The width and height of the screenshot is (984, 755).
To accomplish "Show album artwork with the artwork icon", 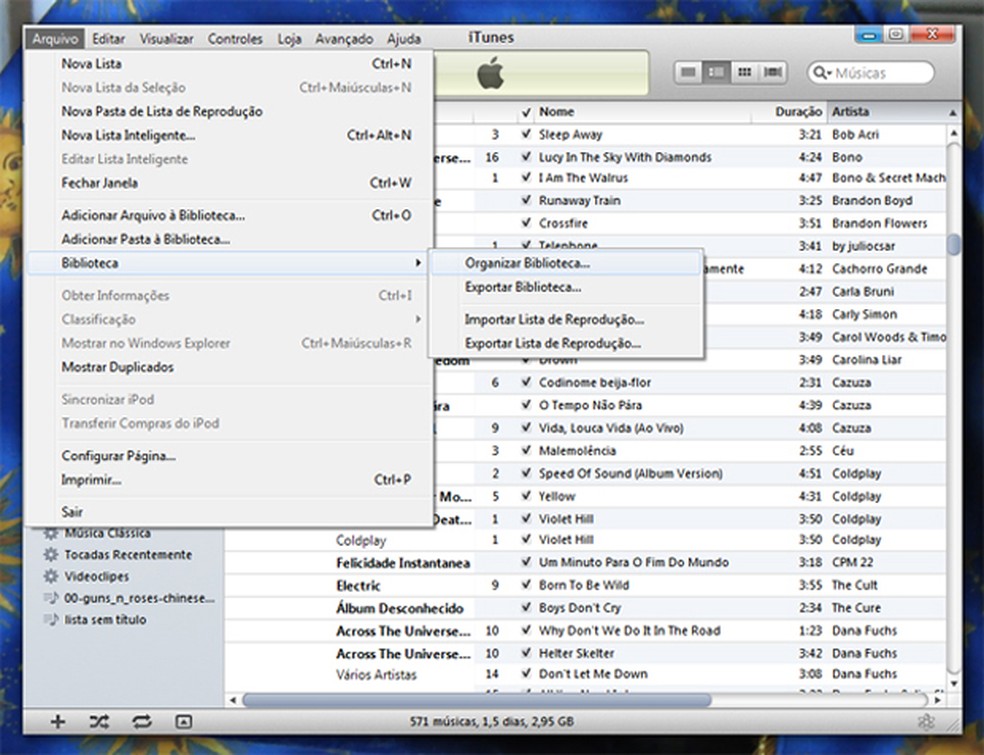I will click(x=183, y=720).
